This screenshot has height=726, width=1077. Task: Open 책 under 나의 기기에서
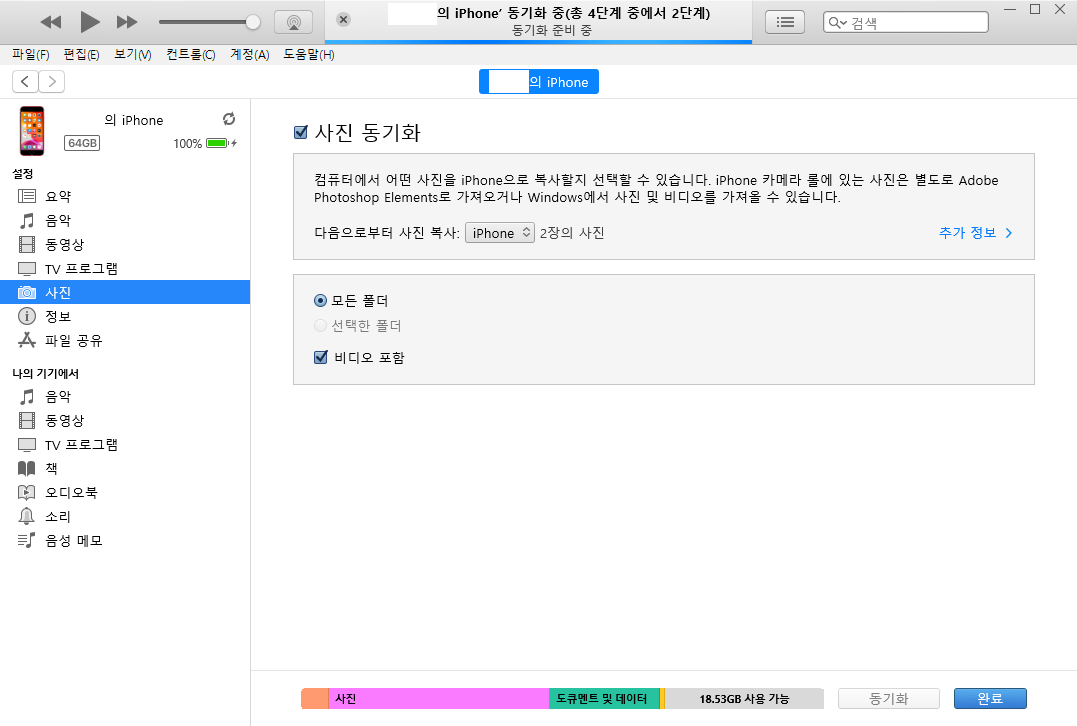pyautogui.click(x=125, y=468)
